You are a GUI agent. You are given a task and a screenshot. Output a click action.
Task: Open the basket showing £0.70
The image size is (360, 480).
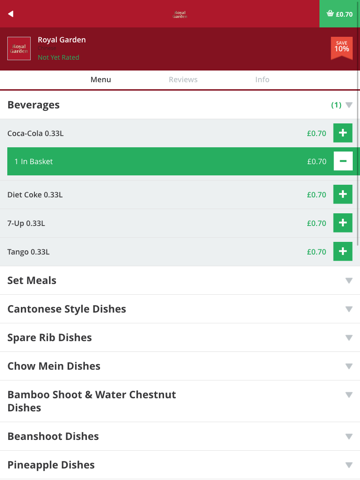coord(340,14)
